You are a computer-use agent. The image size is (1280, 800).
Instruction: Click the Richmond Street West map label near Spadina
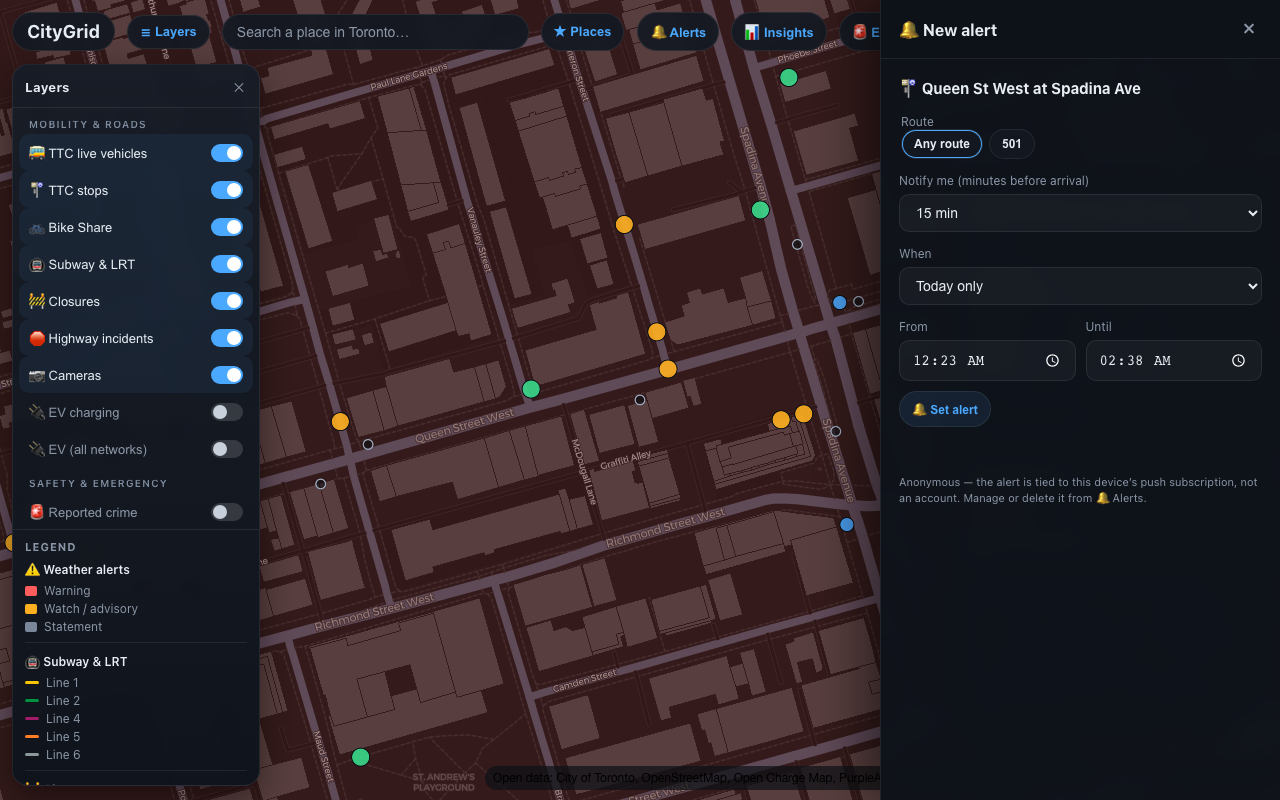666,527
